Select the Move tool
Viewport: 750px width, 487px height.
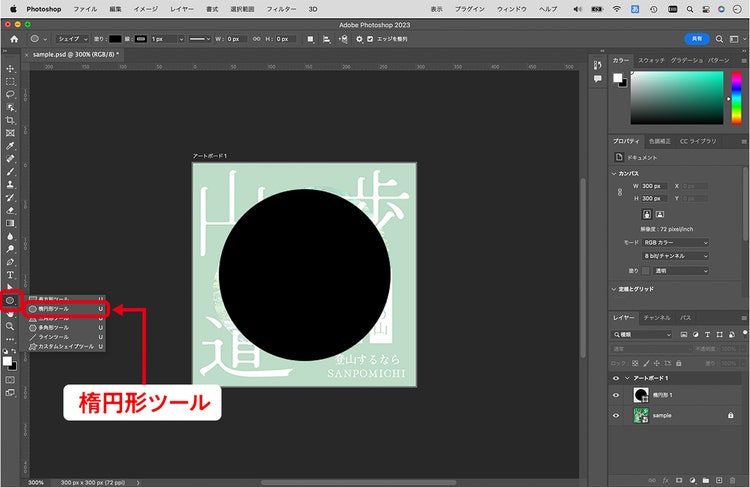(x=10, y=68)
